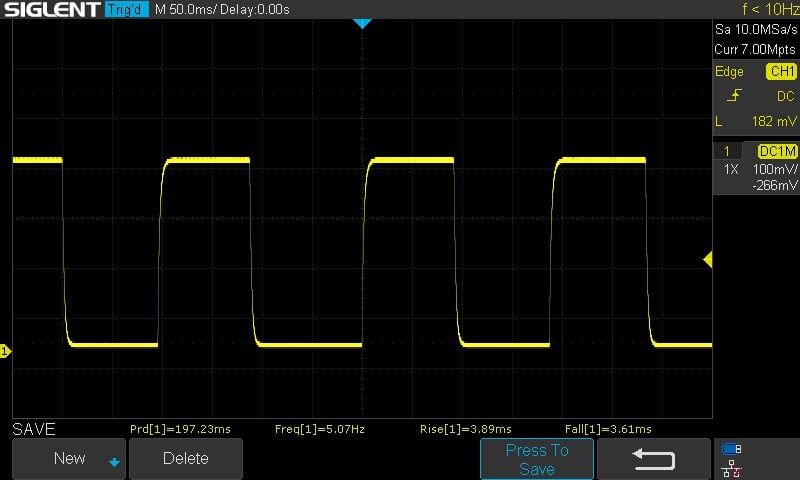Viewport: 800px width, 480px height.
Task: Click the Press To Save button
Action: 537,459
